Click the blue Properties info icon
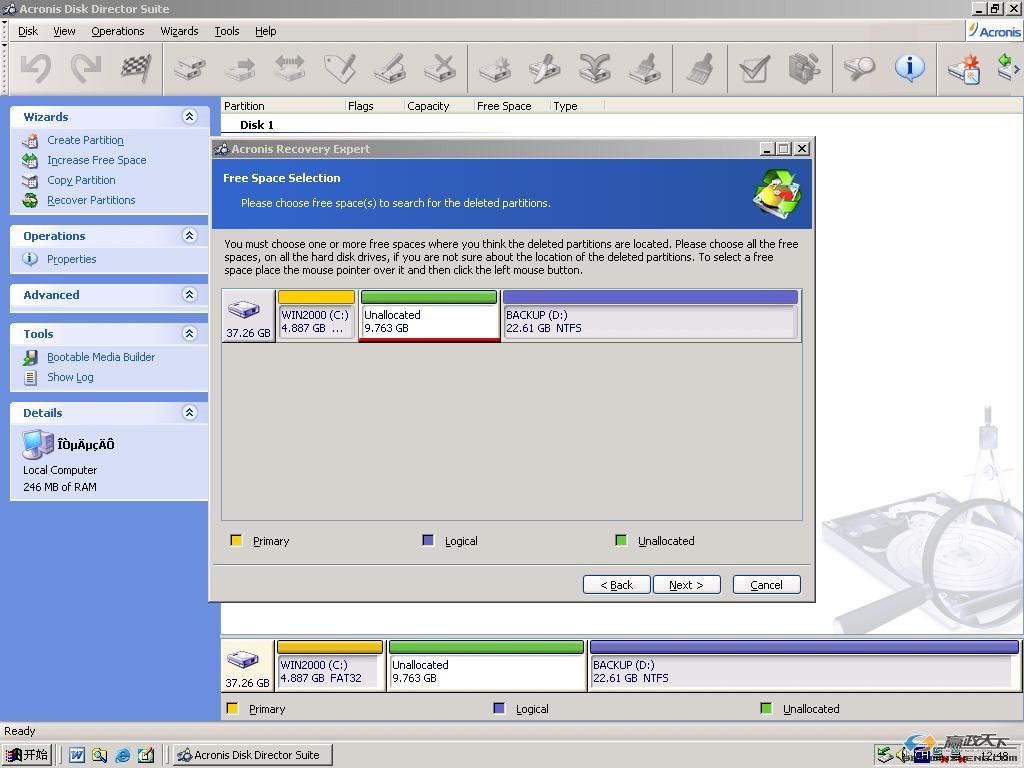Screen dimensions: 1024x768 [x=910, y=67]
